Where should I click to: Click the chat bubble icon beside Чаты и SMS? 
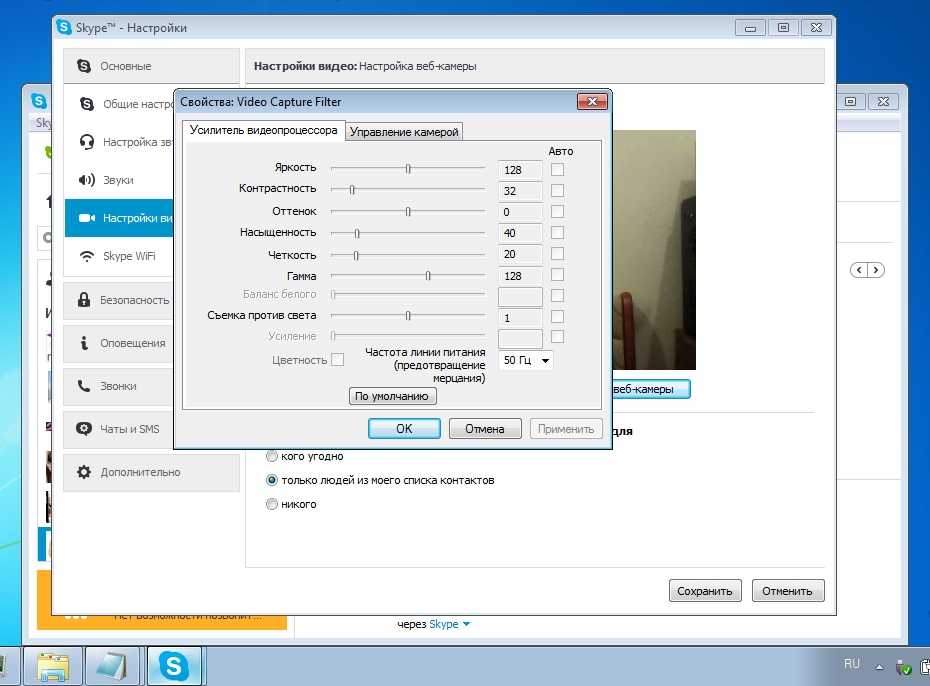tap(85, 429)
